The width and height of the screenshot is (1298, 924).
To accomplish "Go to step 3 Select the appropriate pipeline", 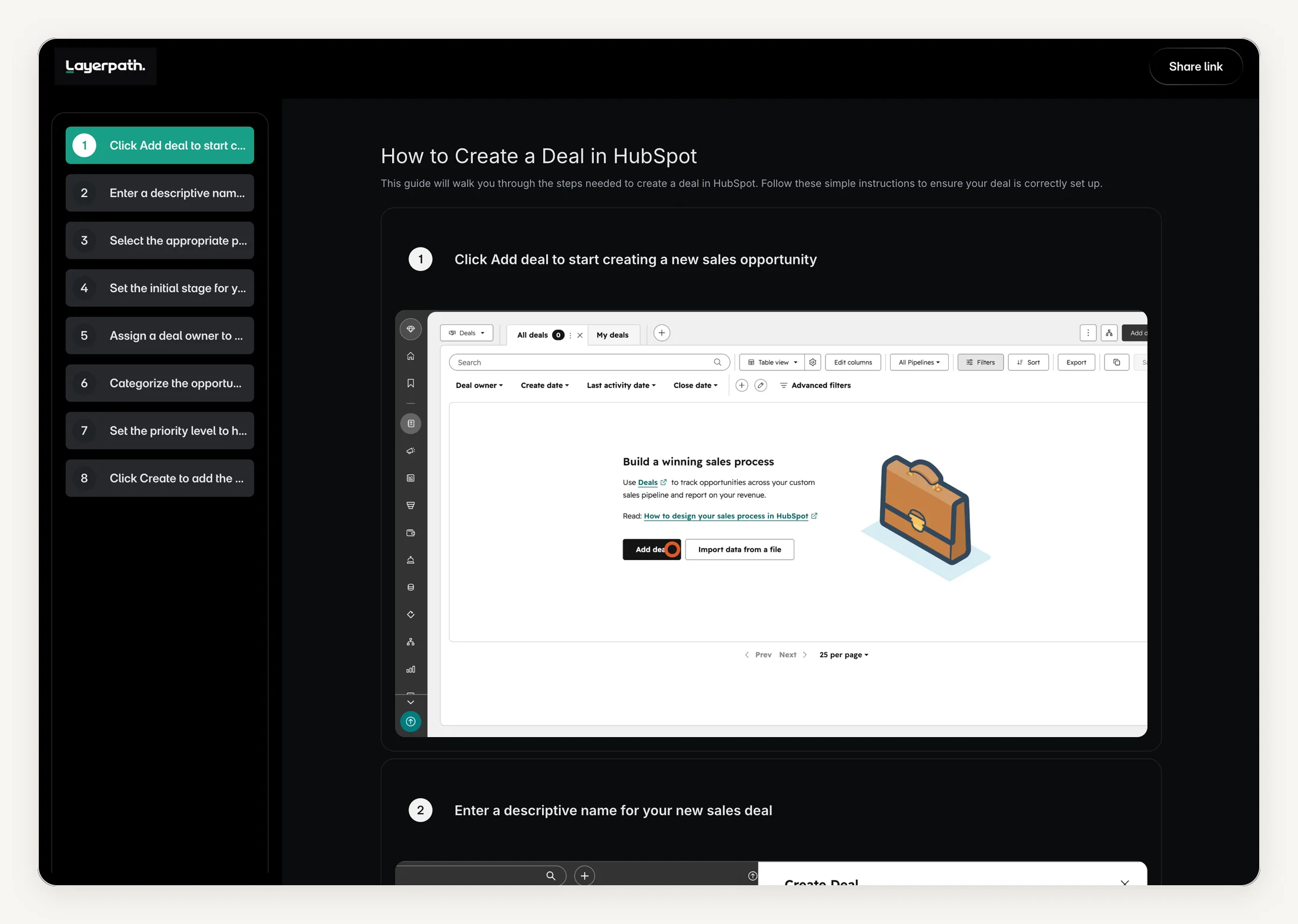I will [160, 240].
